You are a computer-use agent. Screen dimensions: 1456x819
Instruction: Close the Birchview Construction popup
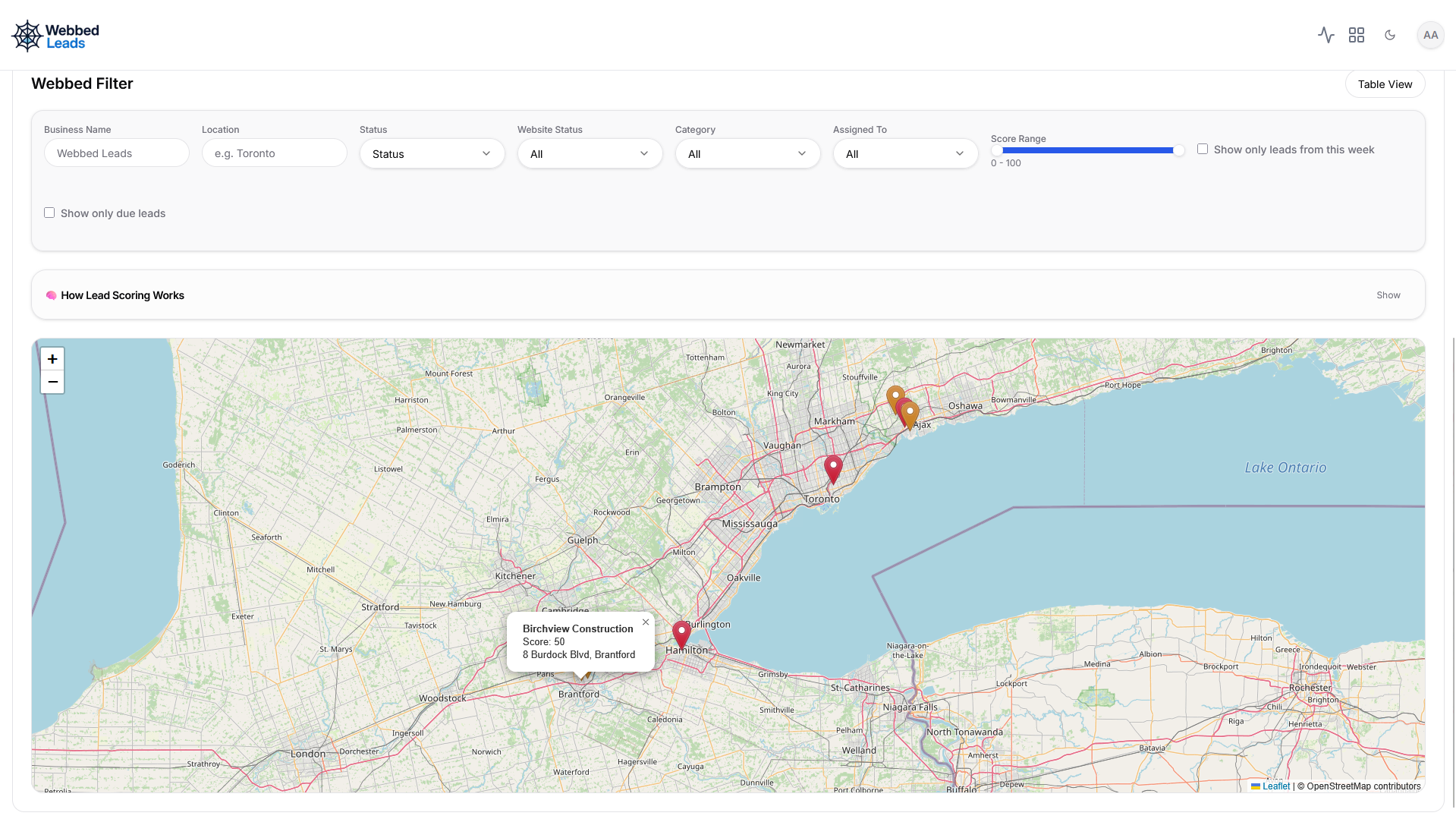coord(646,622)
